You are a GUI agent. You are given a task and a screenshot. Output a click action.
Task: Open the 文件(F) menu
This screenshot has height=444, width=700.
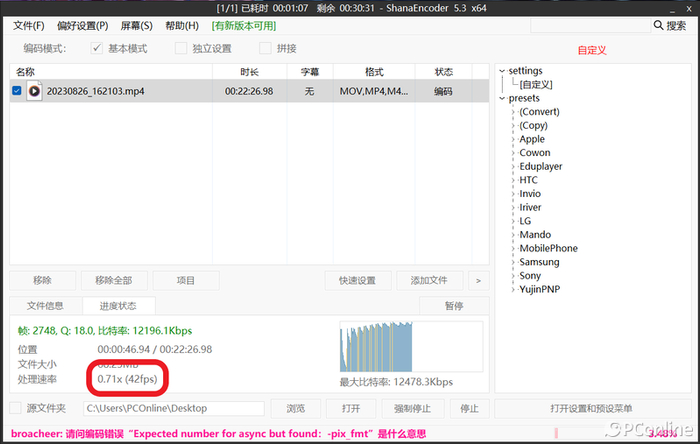29,26
